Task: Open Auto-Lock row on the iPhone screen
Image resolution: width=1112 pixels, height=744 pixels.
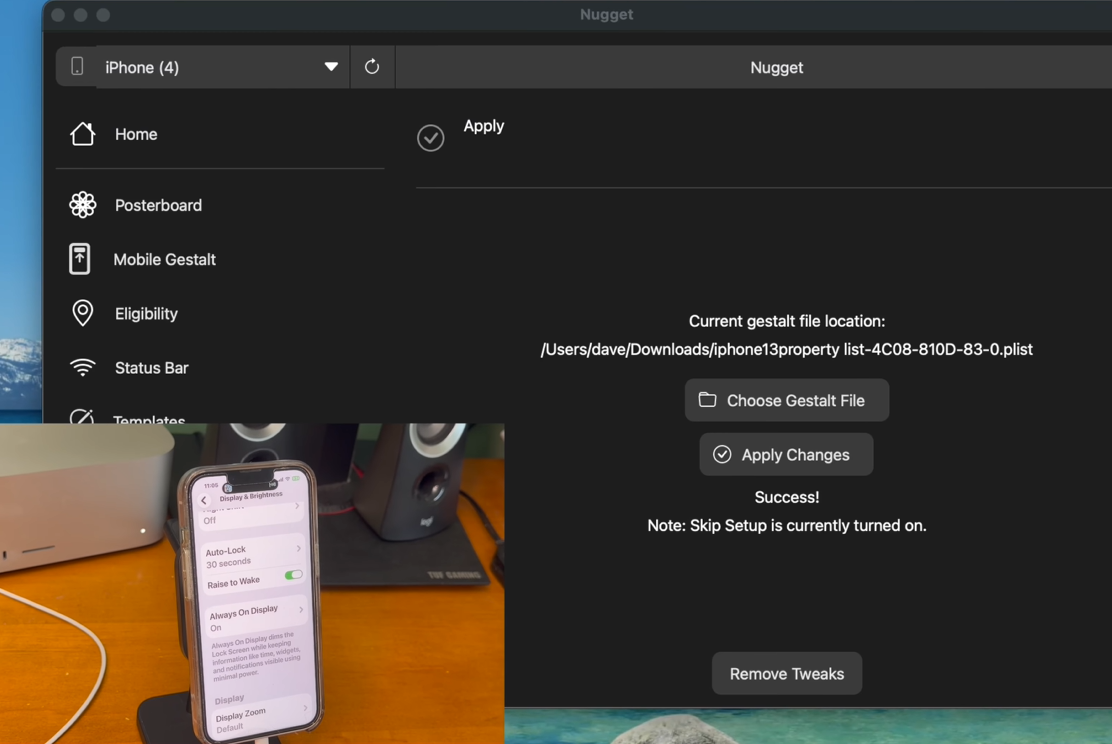Action: coord(252,555)
